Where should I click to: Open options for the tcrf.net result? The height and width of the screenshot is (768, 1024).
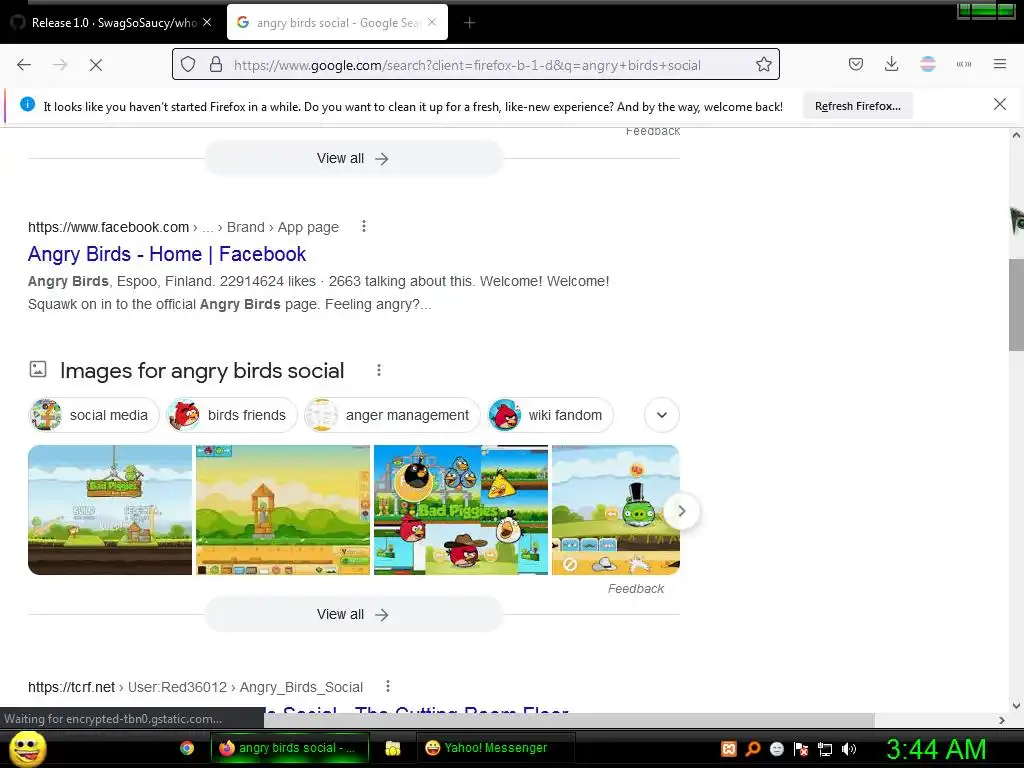point(388,686)
